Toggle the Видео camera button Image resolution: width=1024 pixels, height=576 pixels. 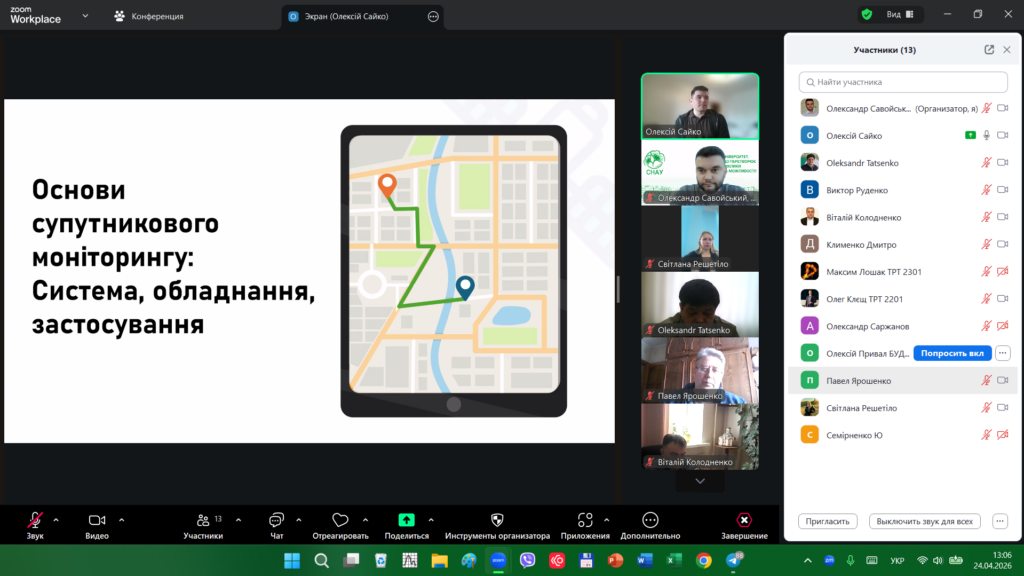tap(97, 520)
